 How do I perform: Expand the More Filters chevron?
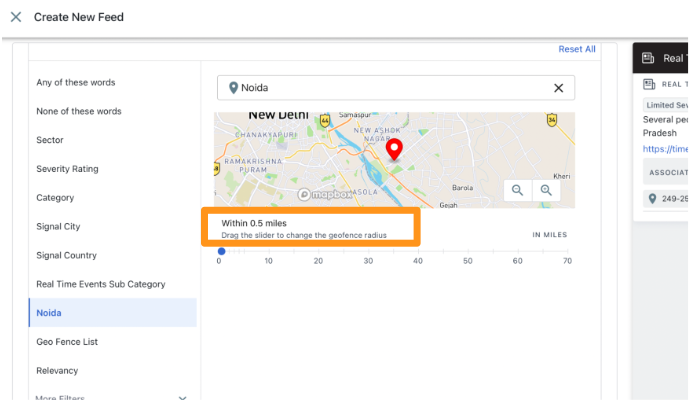tap(182, 398)
